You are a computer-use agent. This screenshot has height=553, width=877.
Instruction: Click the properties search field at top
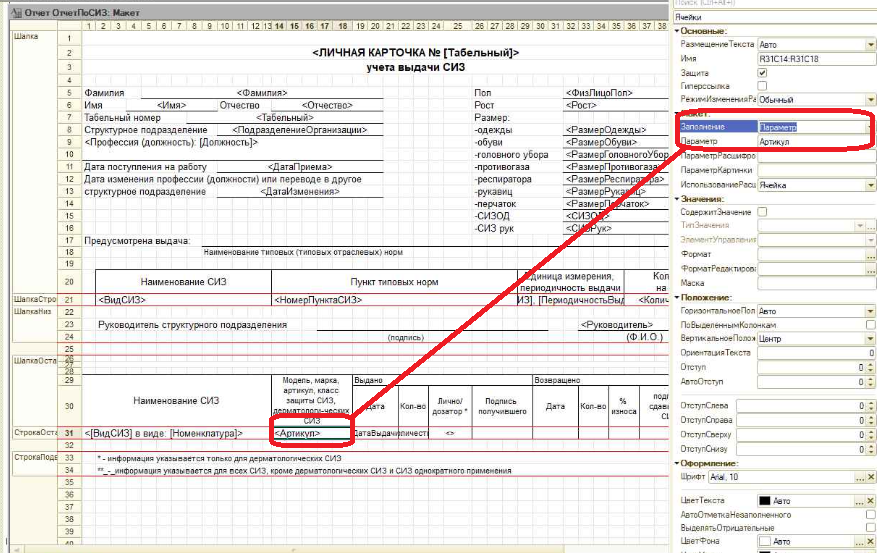[775, 3]
